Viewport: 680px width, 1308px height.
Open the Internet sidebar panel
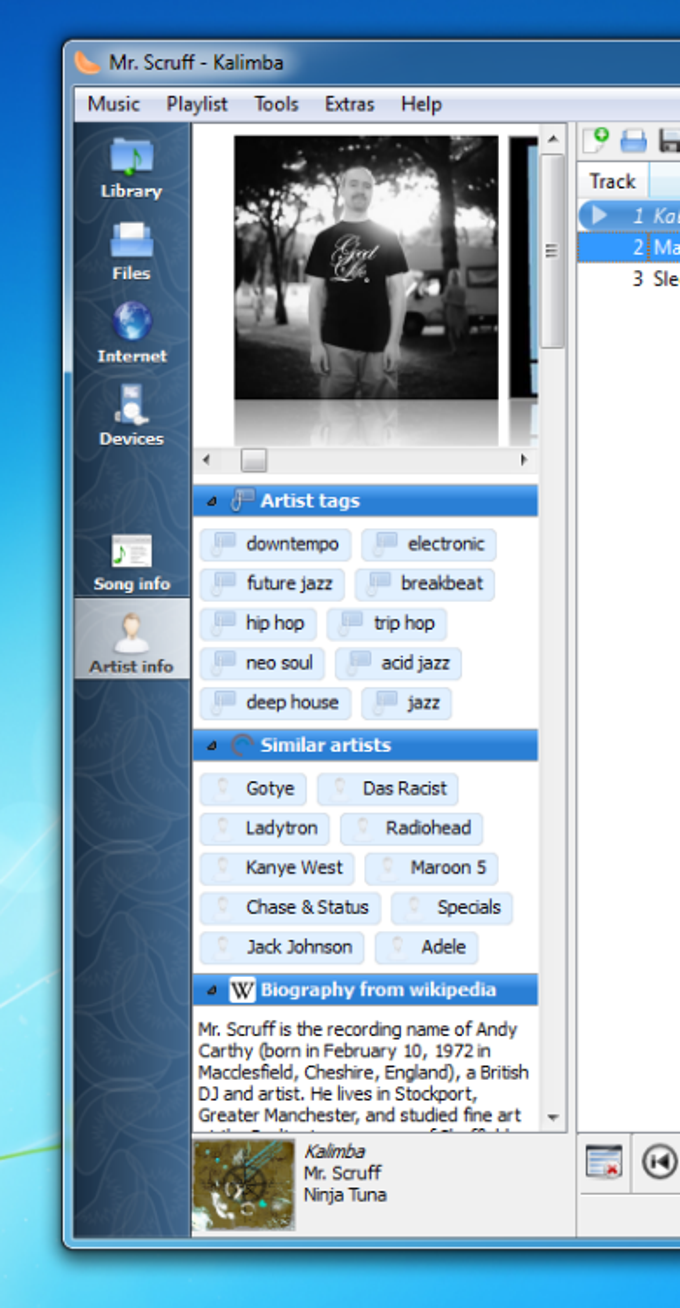131,333
